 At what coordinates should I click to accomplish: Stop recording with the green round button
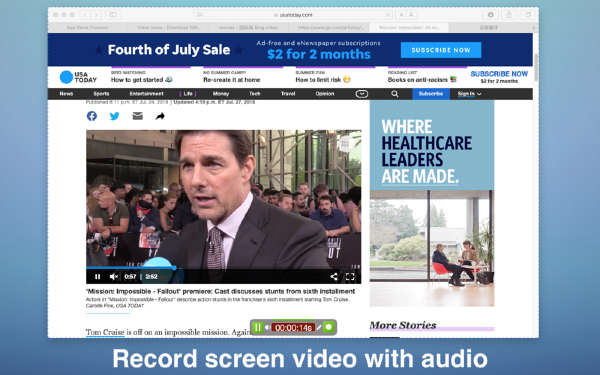[329, 327]
